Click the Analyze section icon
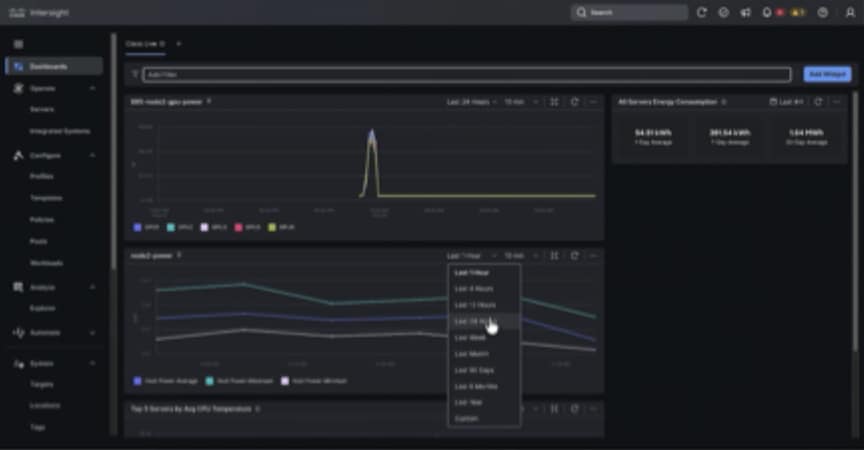The width and height of the screenshot is (864, 450). click(x=18, y=287)
